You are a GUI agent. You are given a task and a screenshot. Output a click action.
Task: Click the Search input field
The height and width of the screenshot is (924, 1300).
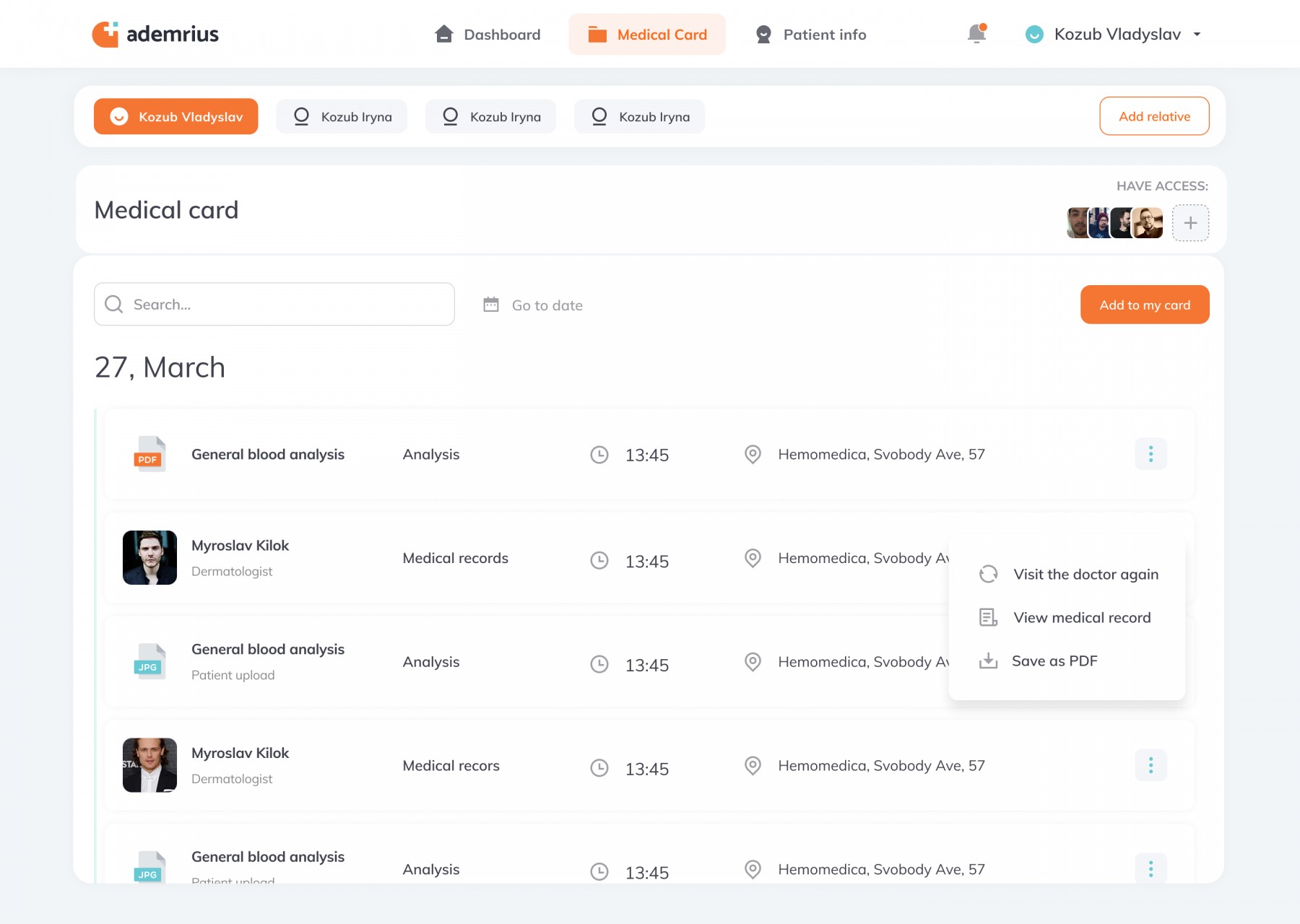coord(274,305)
